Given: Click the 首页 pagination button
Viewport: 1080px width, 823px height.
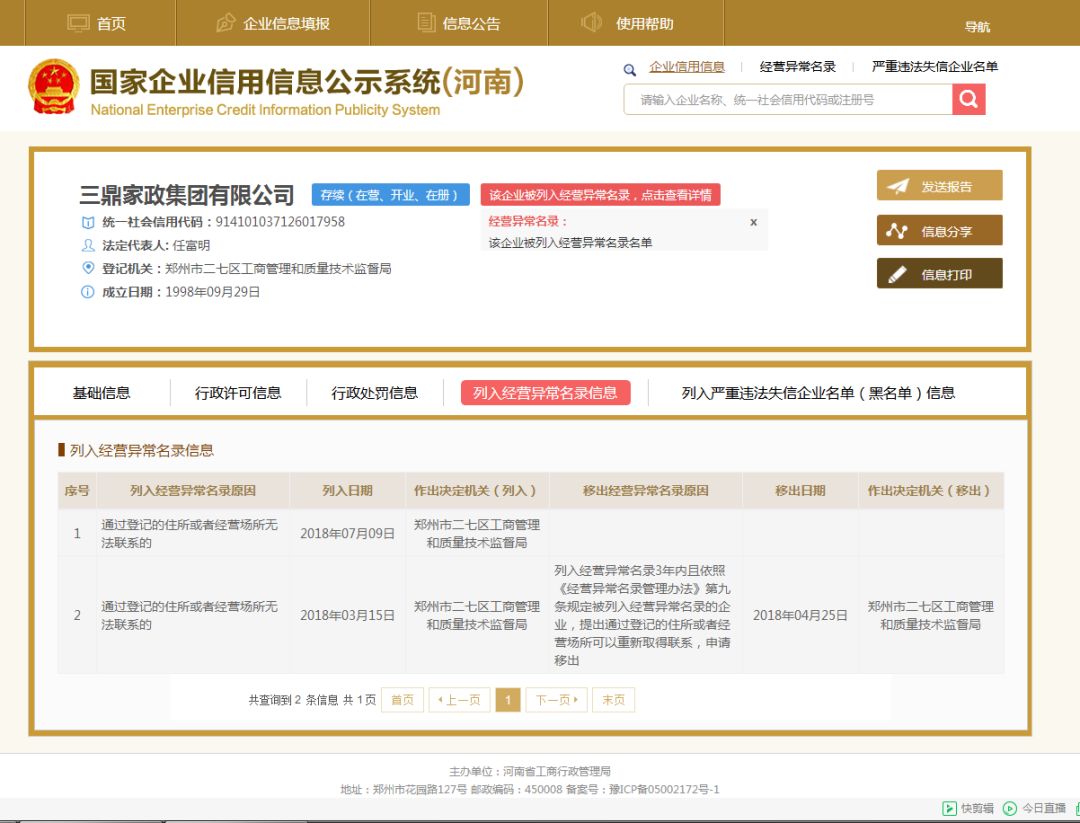Looking at the screenshot, I should 402,700.
